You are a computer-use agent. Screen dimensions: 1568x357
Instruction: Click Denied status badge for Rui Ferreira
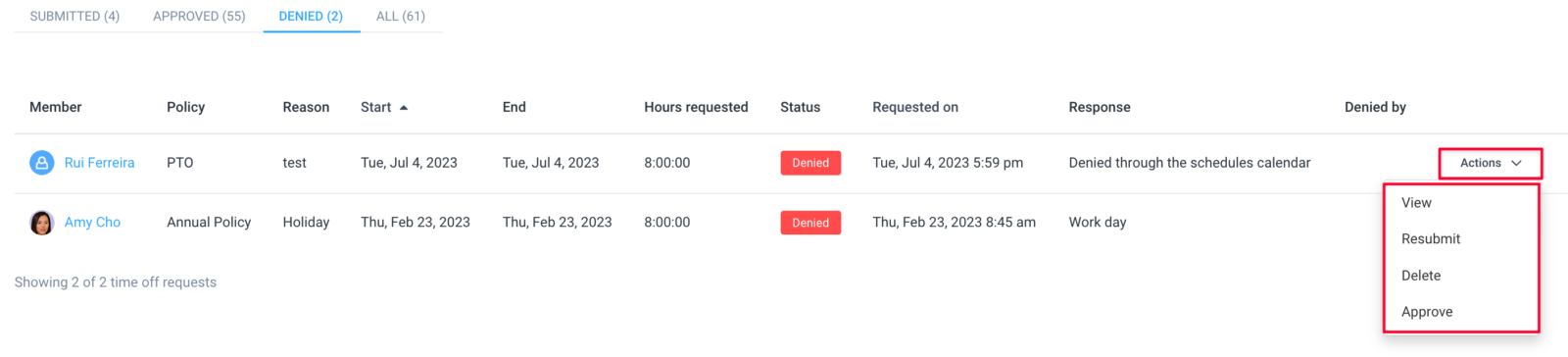[x=810, y=163]
